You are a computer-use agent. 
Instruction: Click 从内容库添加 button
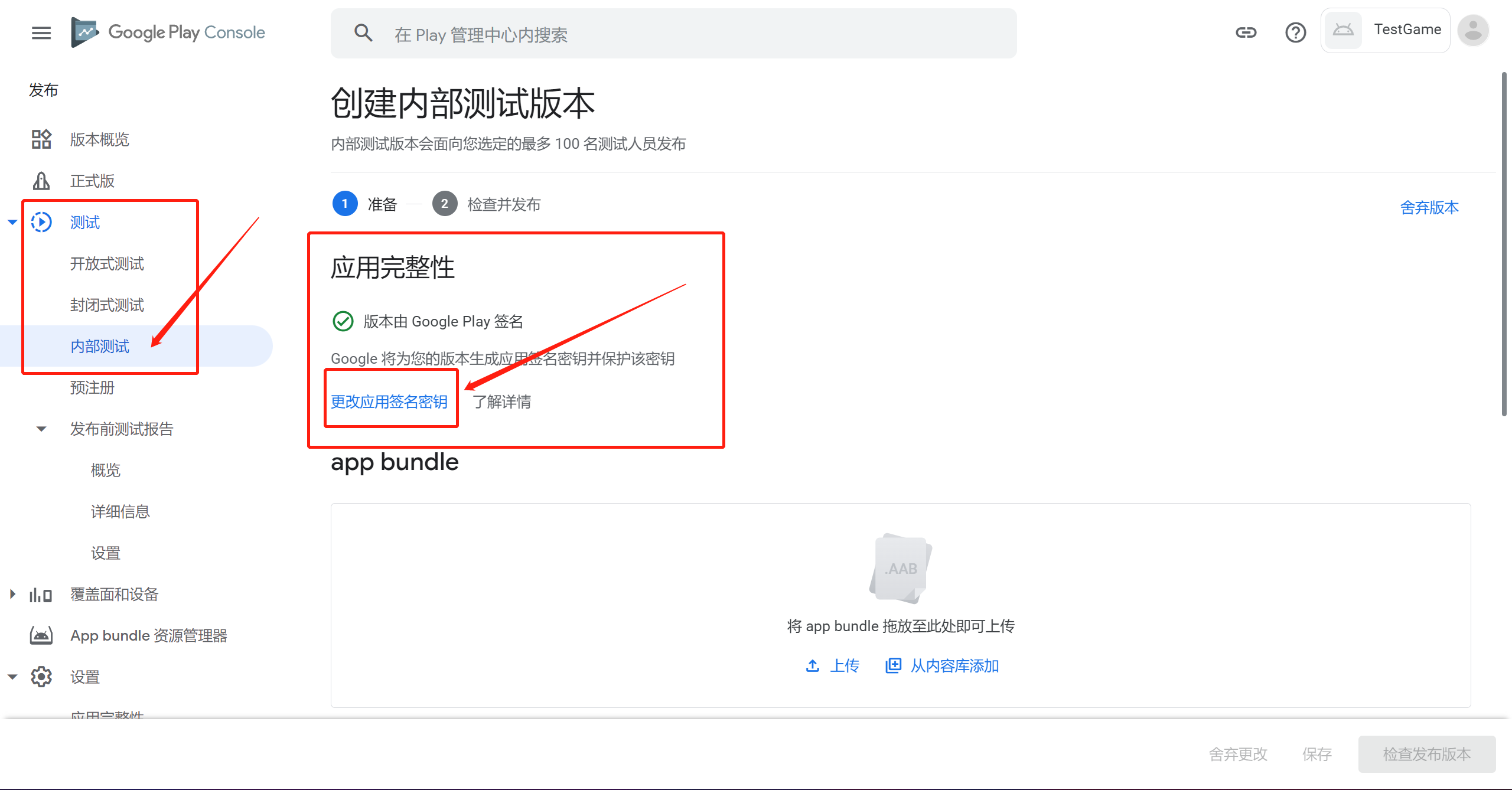(x=942, y=666)
